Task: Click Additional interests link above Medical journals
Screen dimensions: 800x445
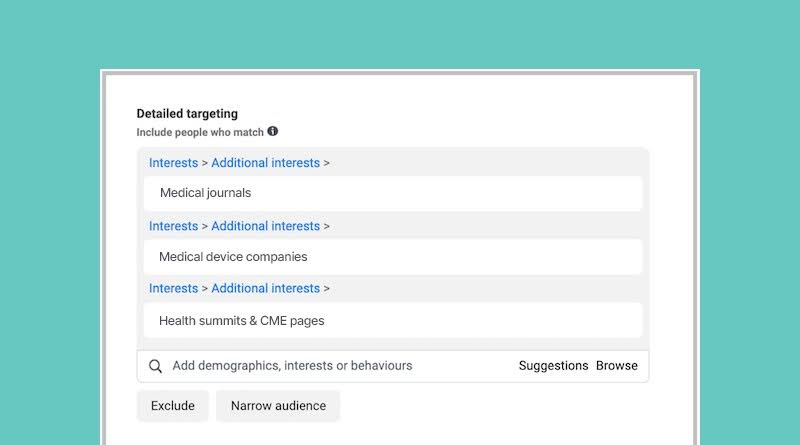Action: 265,163
